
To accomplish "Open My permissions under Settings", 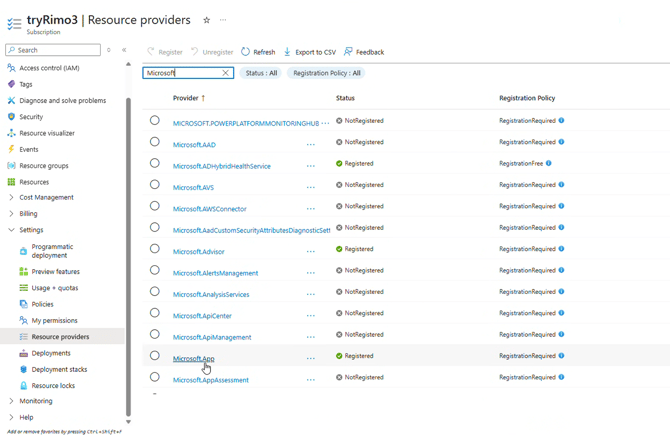I will pos(54,320).
